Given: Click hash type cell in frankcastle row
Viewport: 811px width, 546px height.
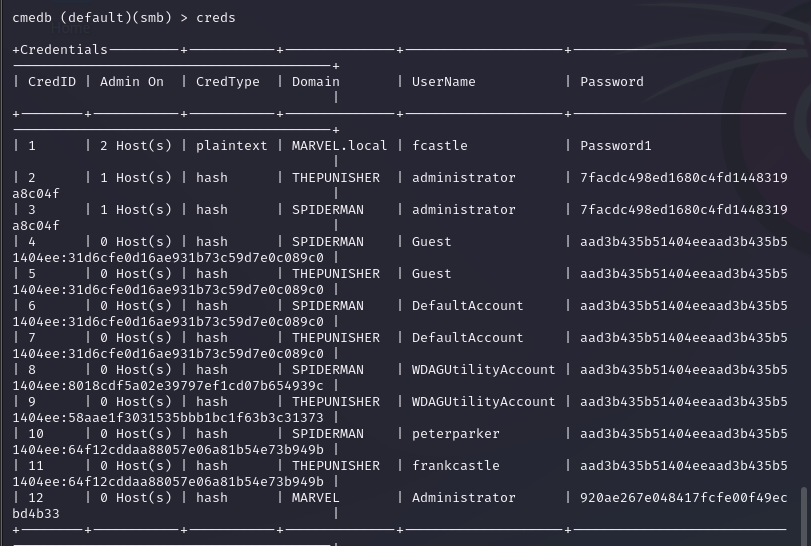Looking at the screenshot, I should click(x=212, y=466).
